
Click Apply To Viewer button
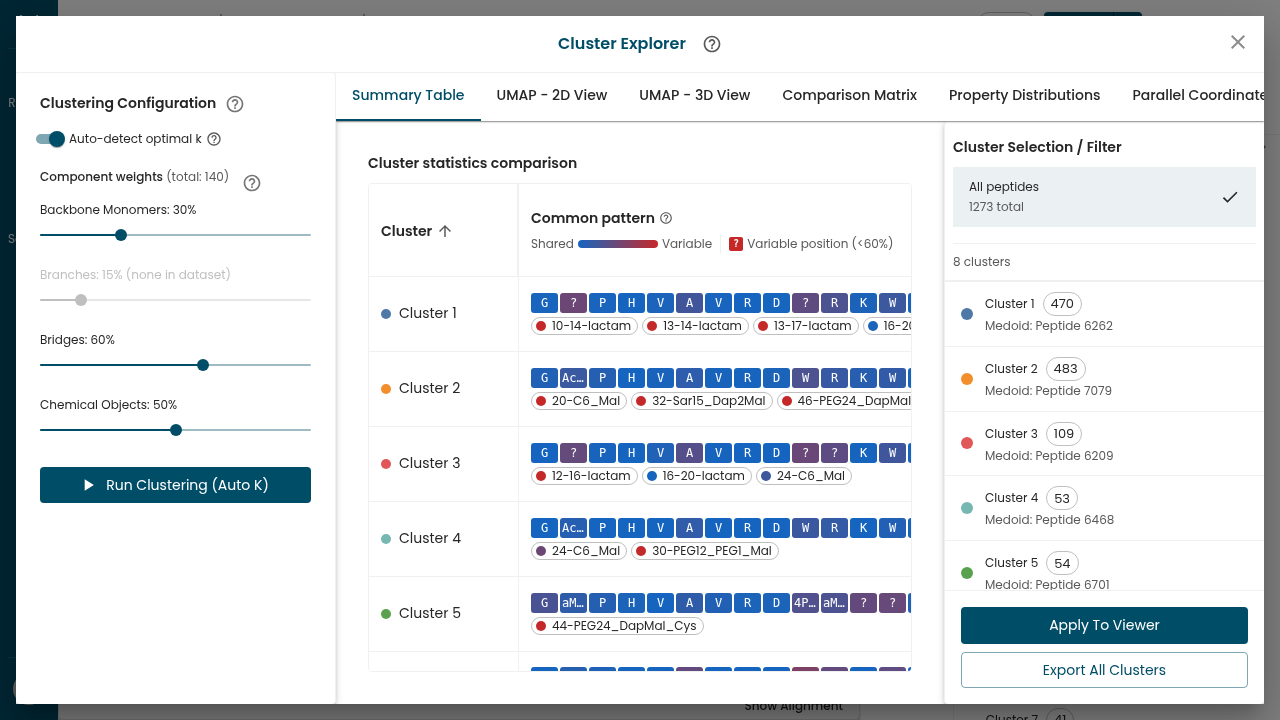coord(1104,625)
